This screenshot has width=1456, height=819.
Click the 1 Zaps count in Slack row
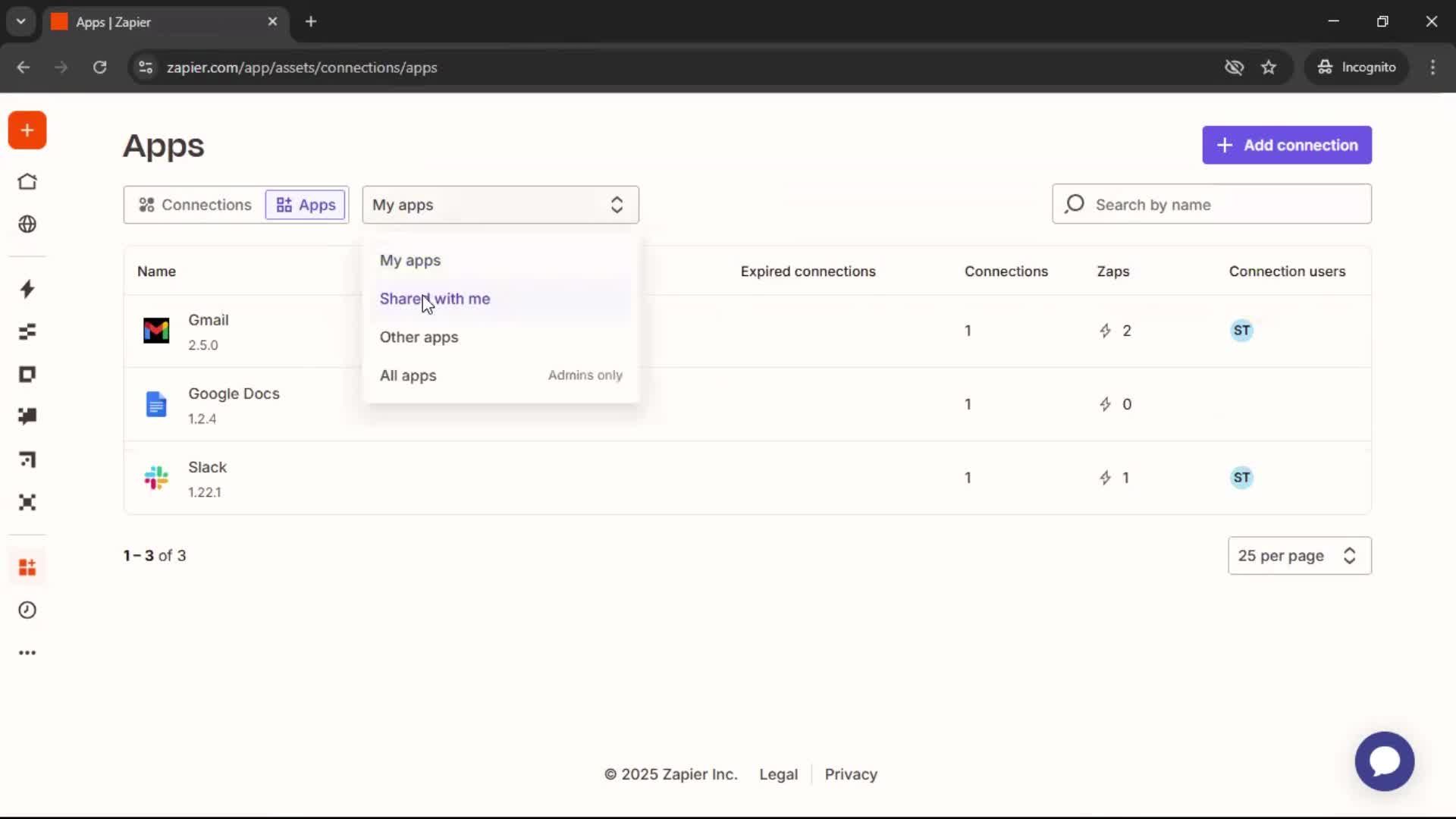coord(1115,478)
